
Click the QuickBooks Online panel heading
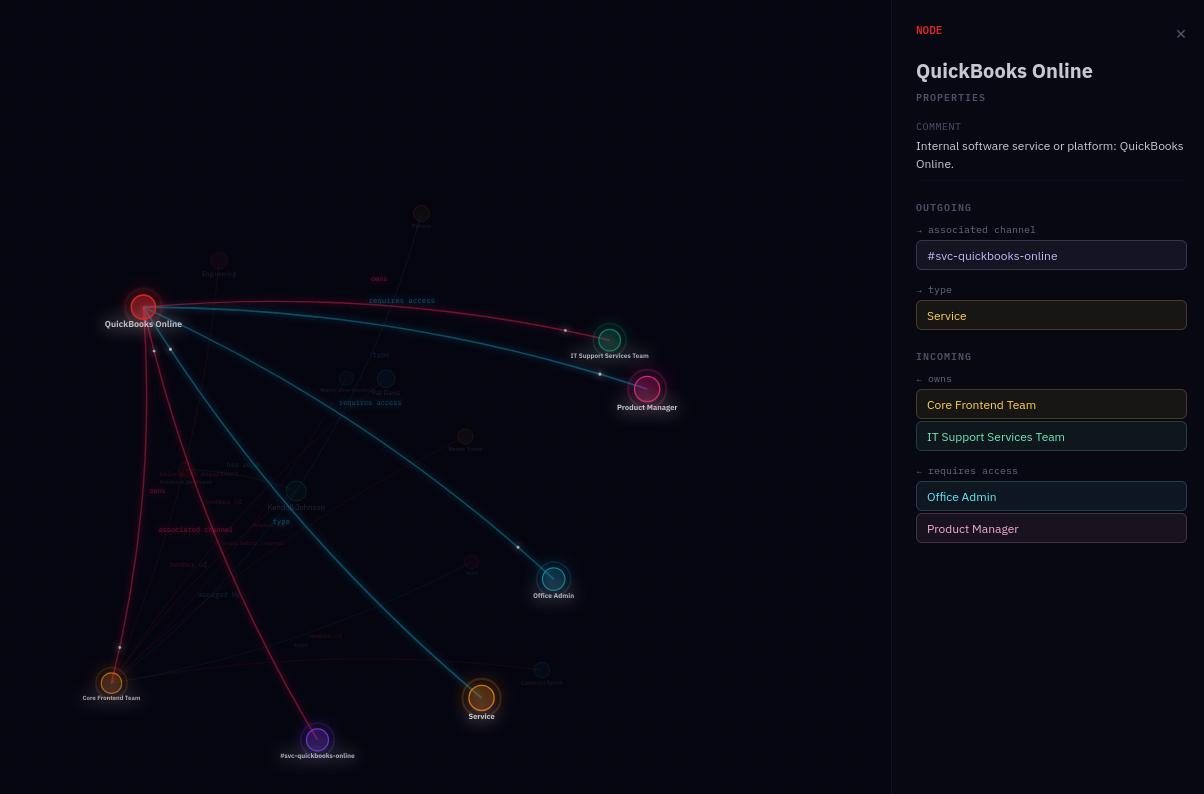(1004, 71)
